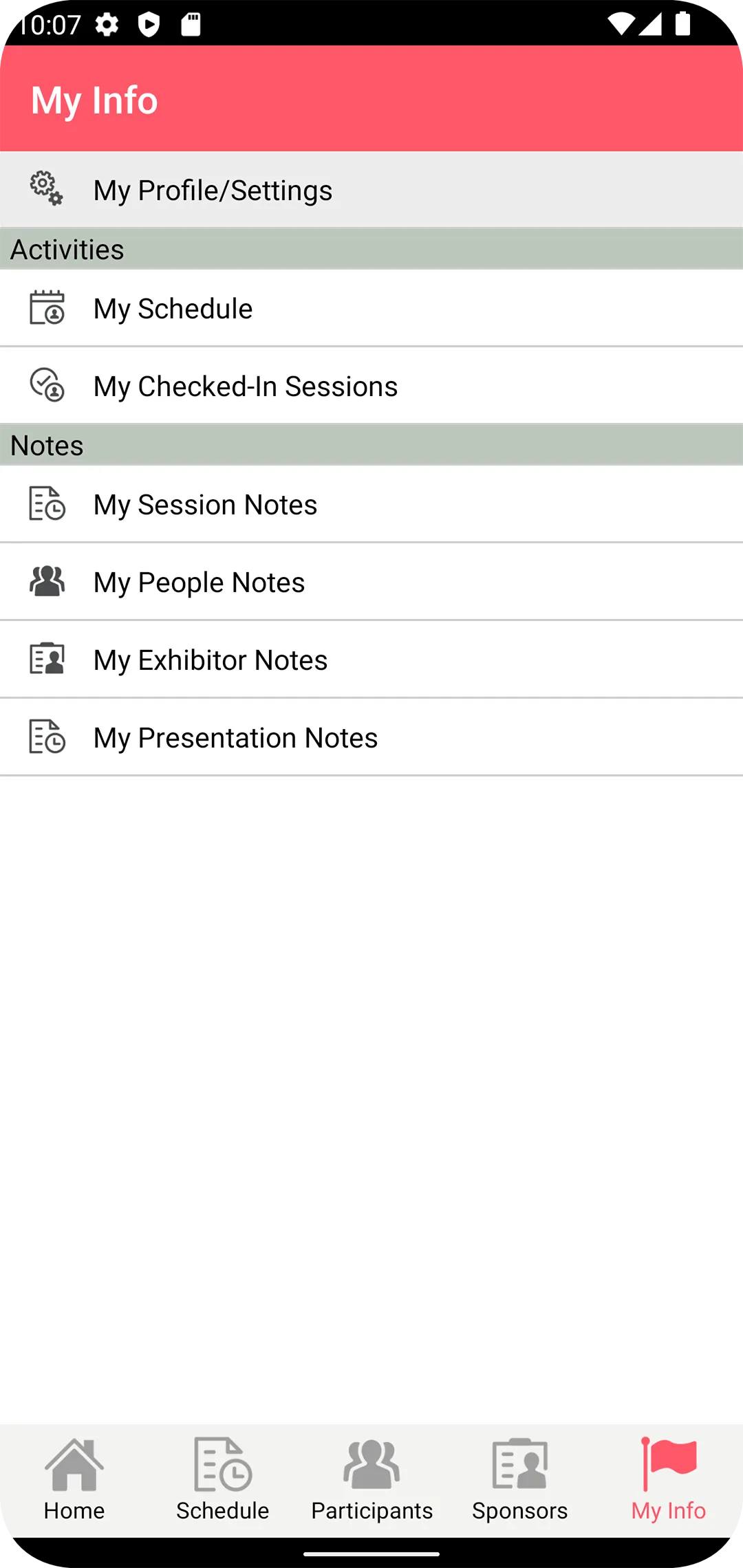Open the Participants tab
Screen dimensions: 743x1568
[371, 1479]
